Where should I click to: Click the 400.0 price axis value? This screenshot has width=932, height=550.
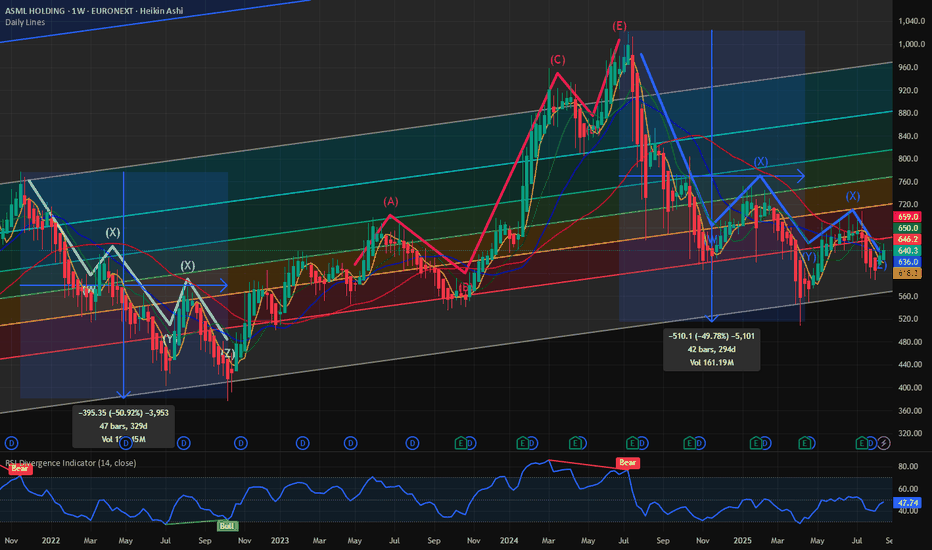pyautogui.click(x=911, y=388)
